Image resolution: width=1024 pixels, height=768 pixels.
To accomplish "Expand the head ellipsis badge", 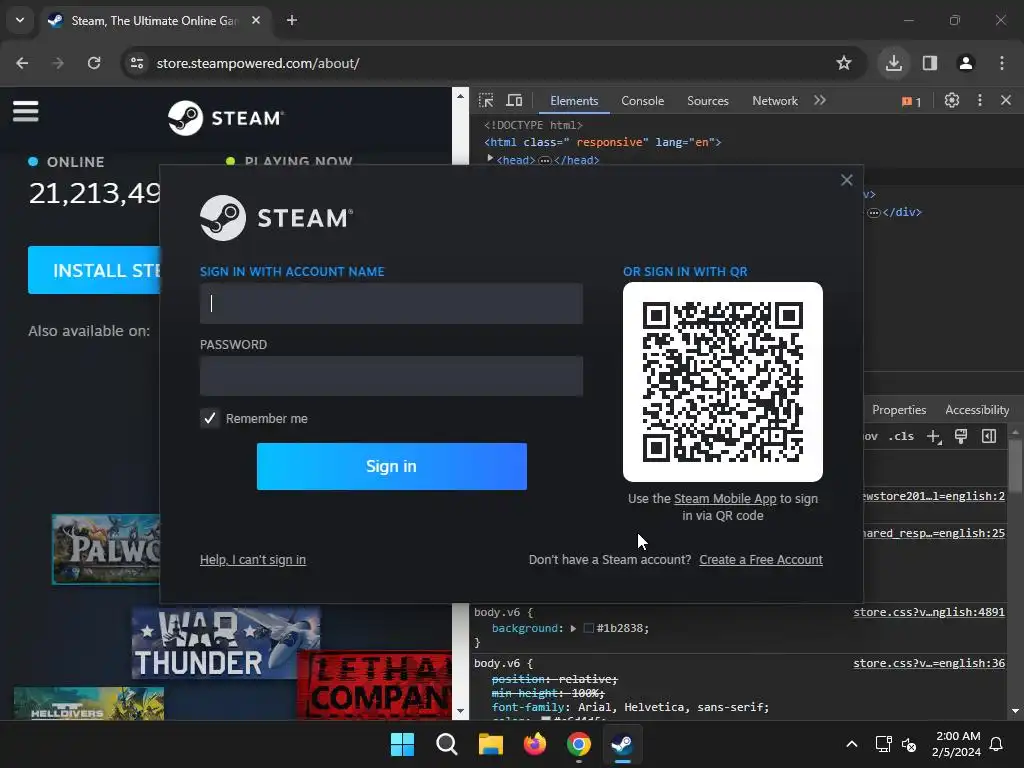I will tap(545, 160).
